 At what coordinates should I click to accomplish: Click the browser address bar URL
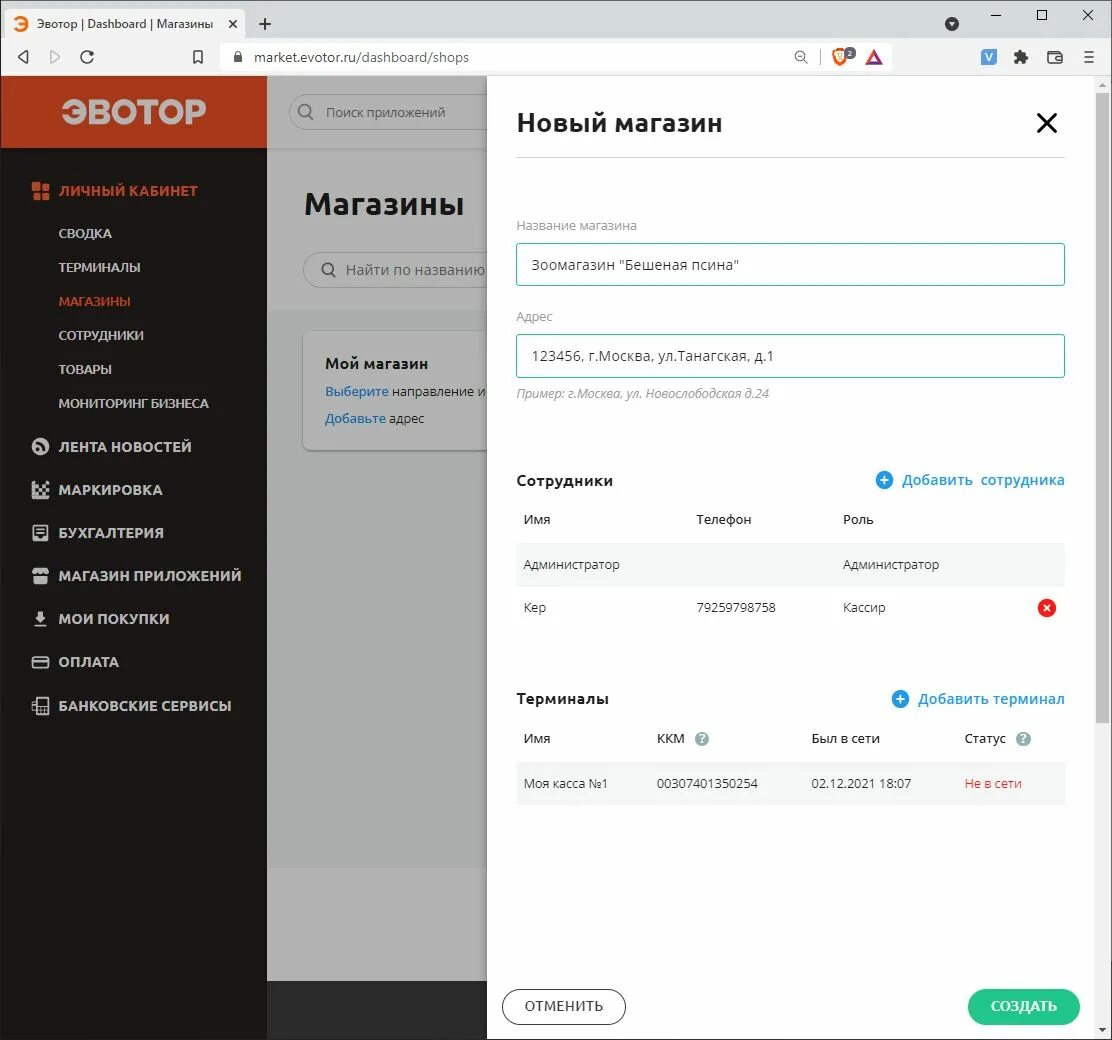point(361,57)
